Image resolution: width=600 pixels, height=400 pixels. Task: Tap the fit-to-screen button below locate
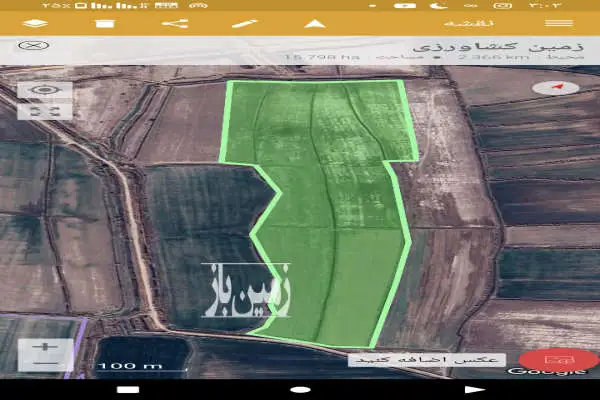pos(44,111)
